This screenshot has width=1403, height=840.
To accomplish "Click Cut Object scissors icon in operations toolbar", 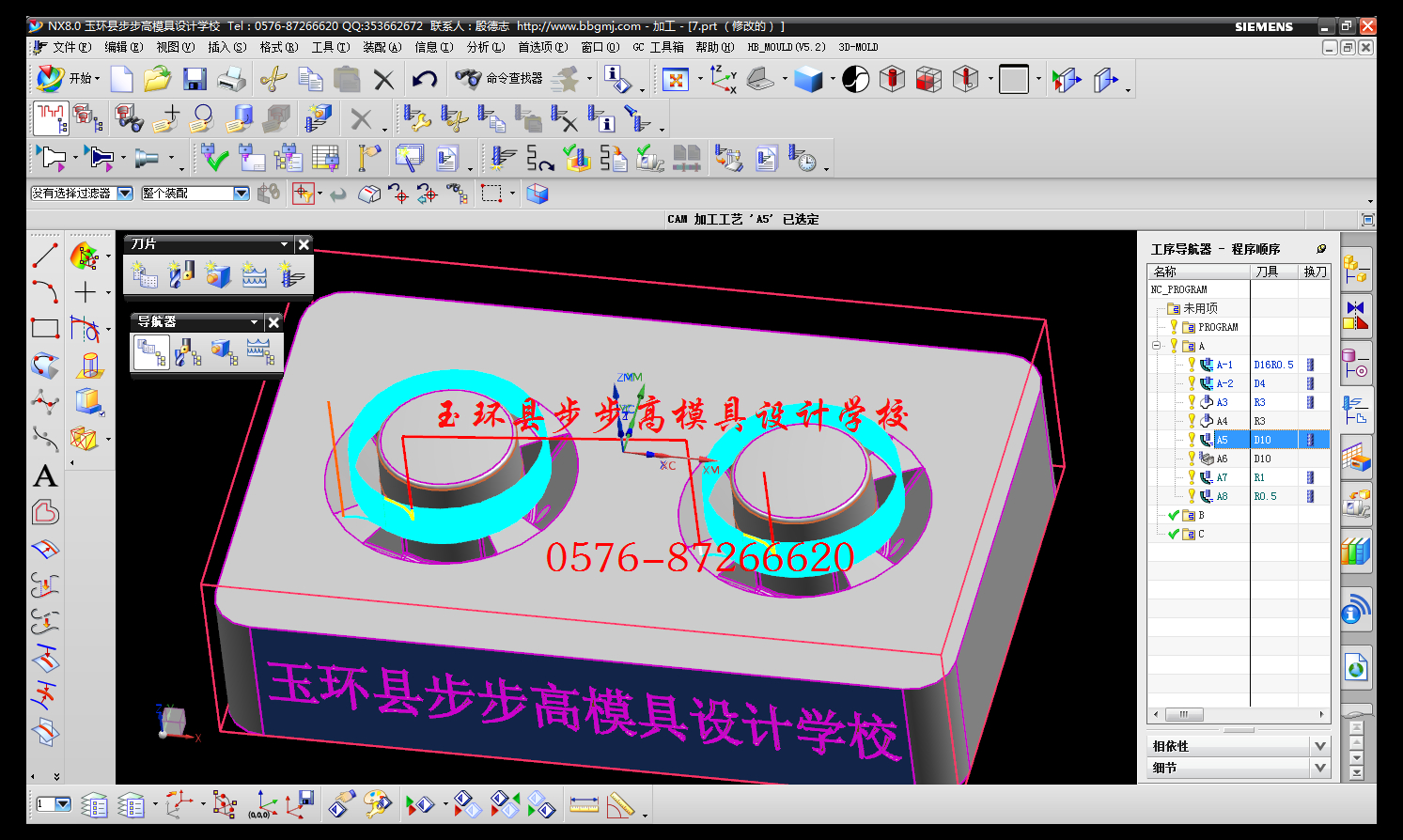I will pyautogui.click(x=454, y=118).
